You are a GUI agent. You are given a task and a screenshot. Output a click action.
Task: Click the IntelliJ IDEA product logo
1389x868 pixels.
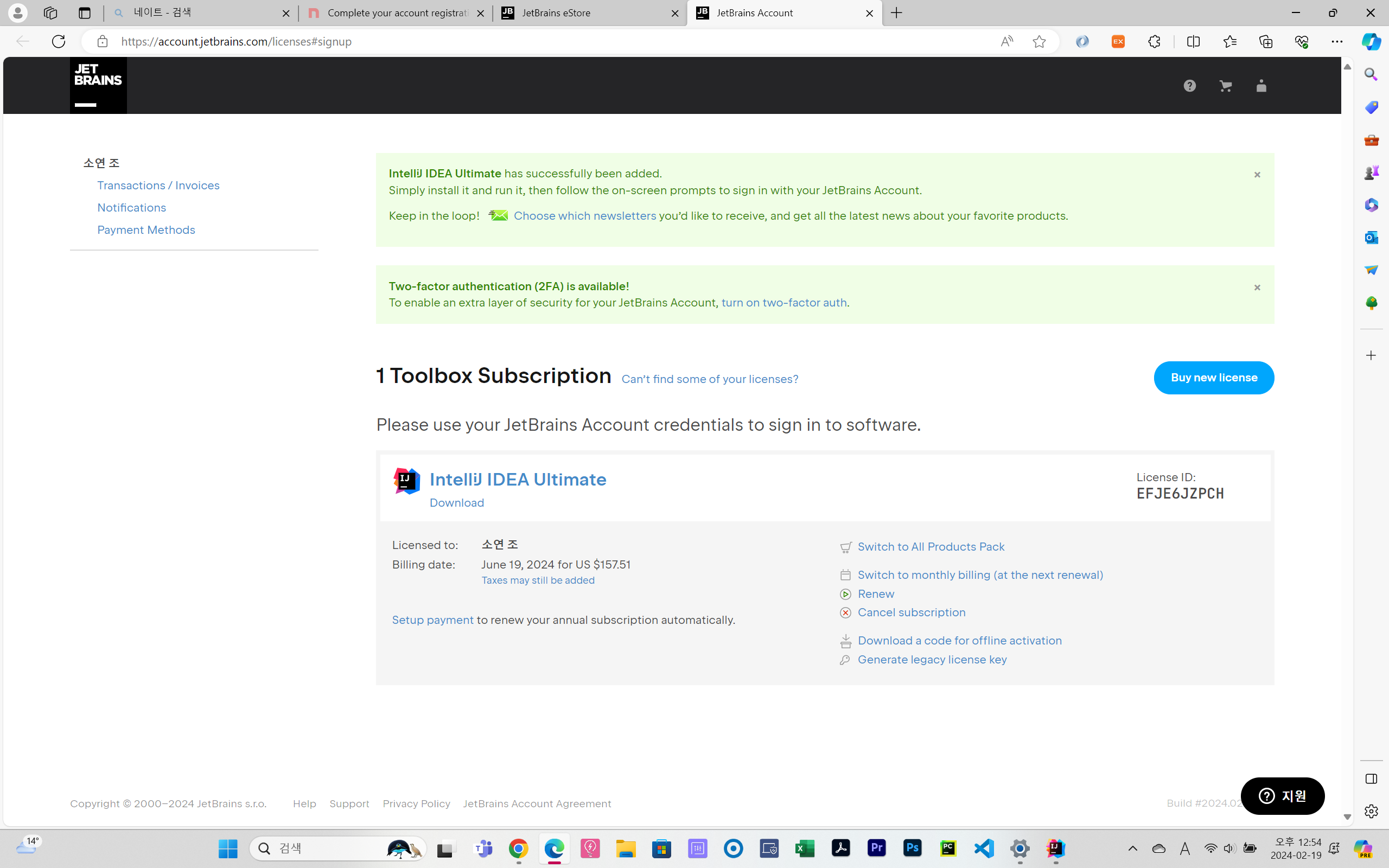point(406,481)
